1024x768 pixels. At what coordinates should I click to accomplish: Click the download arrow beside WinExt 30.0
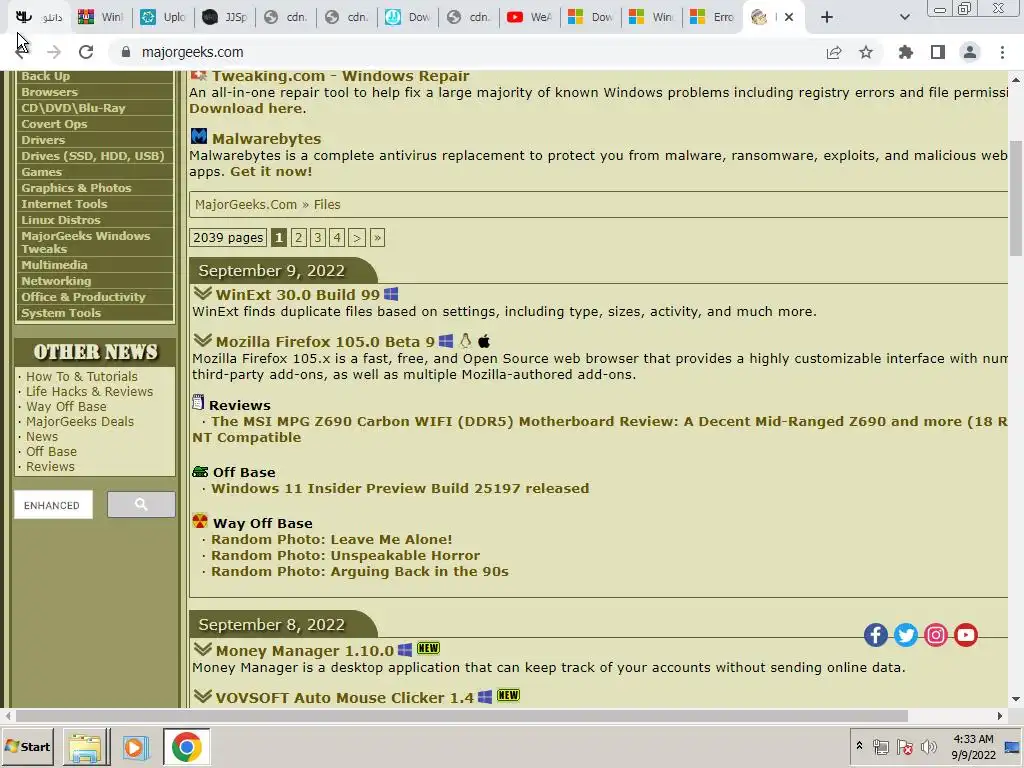(202, 293)
